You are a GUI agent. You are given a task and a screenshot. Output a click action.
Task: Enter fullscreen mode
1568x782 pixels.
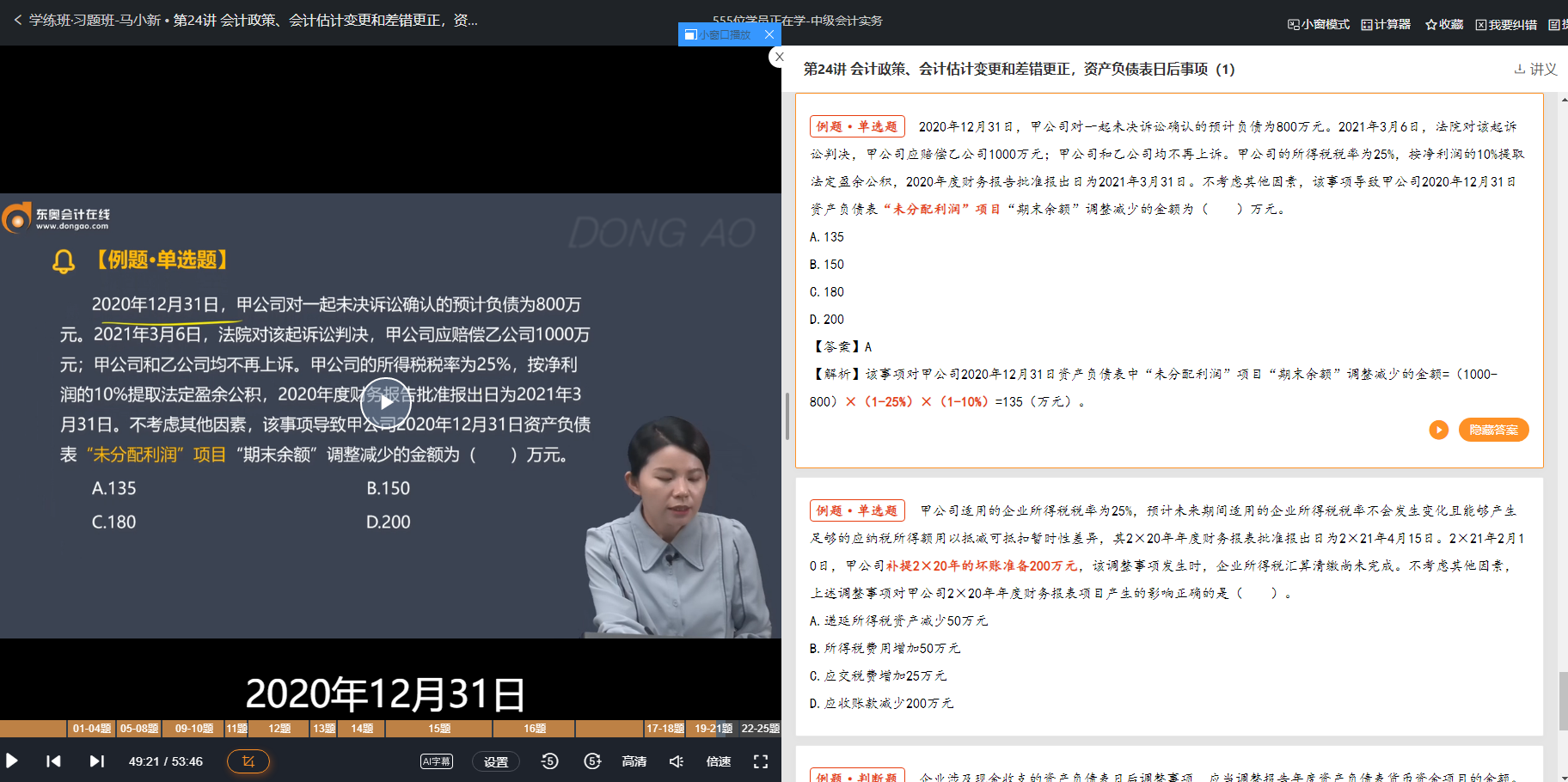[x=761, y=761]
